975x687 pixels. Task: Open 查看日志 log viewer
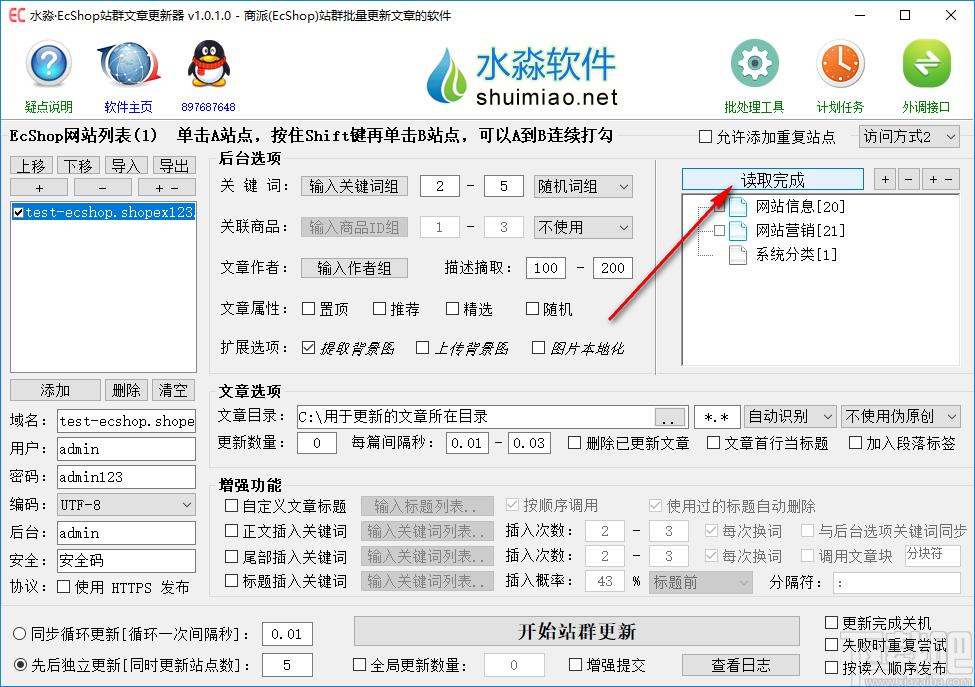tap(741, 665)
